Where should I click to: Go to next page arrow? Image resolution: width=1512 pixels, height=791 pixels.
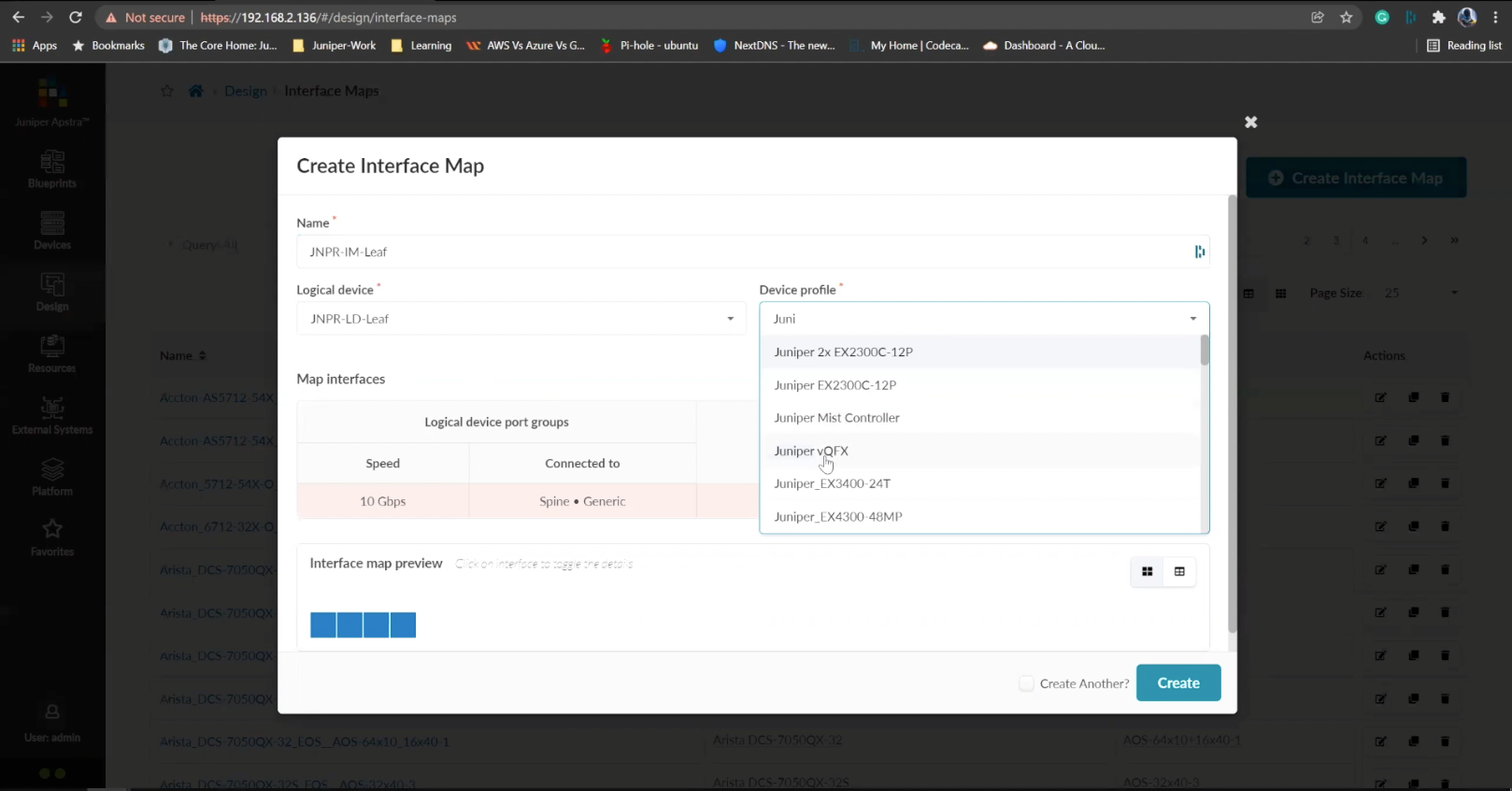pos(1424,240)
